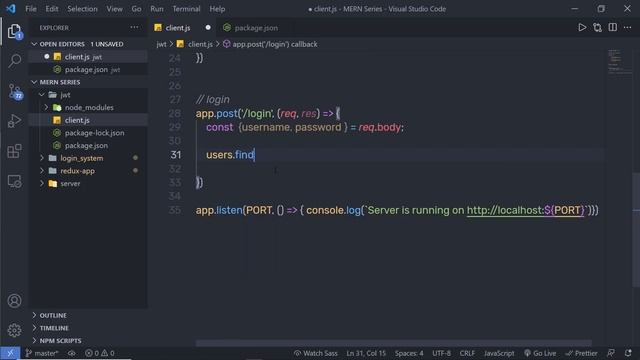This screenshot has width=640, height=360.
Task: Open Explorer views and more actions ellipsis
Action: (134, 27)
